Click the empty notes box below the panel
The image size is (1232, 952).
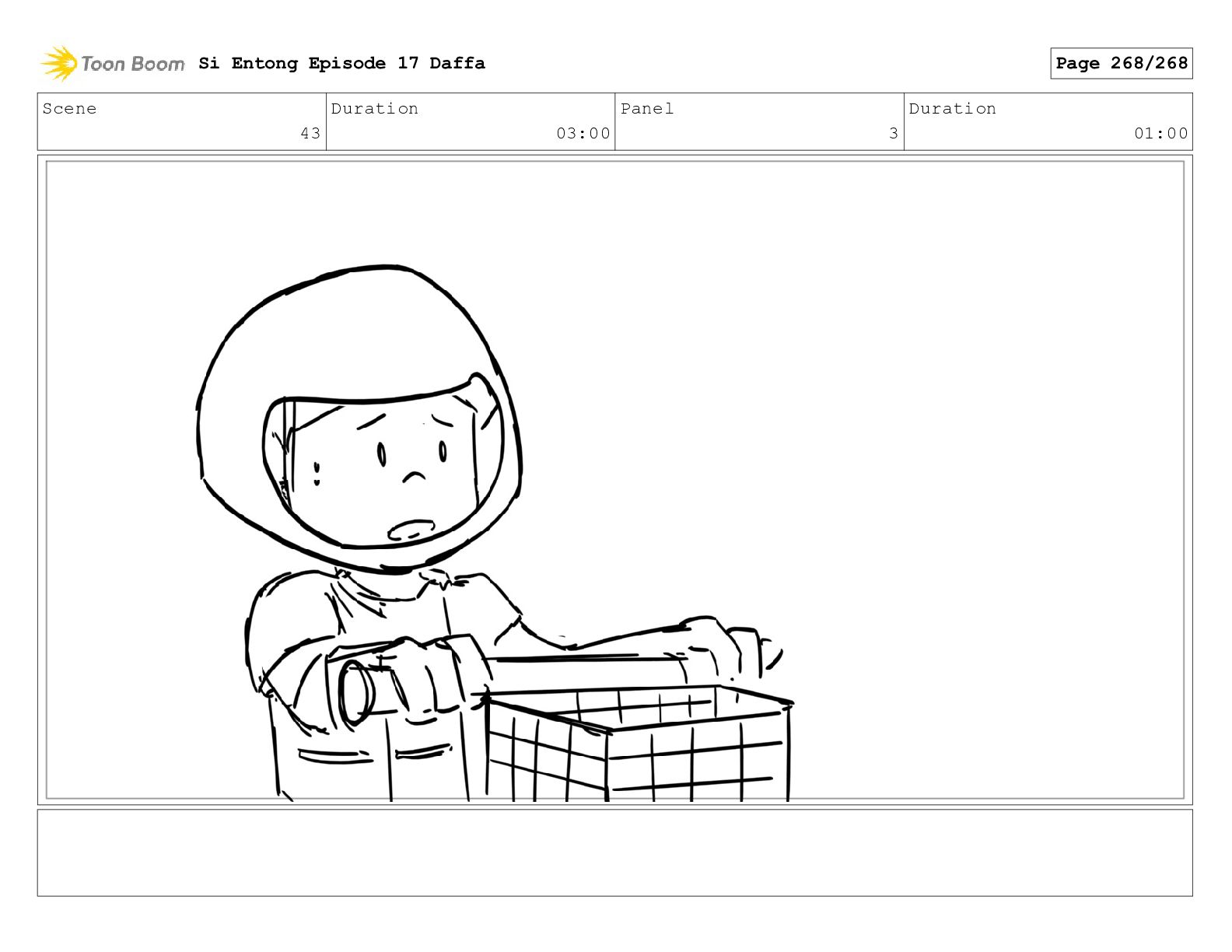(x=614, y=852)
